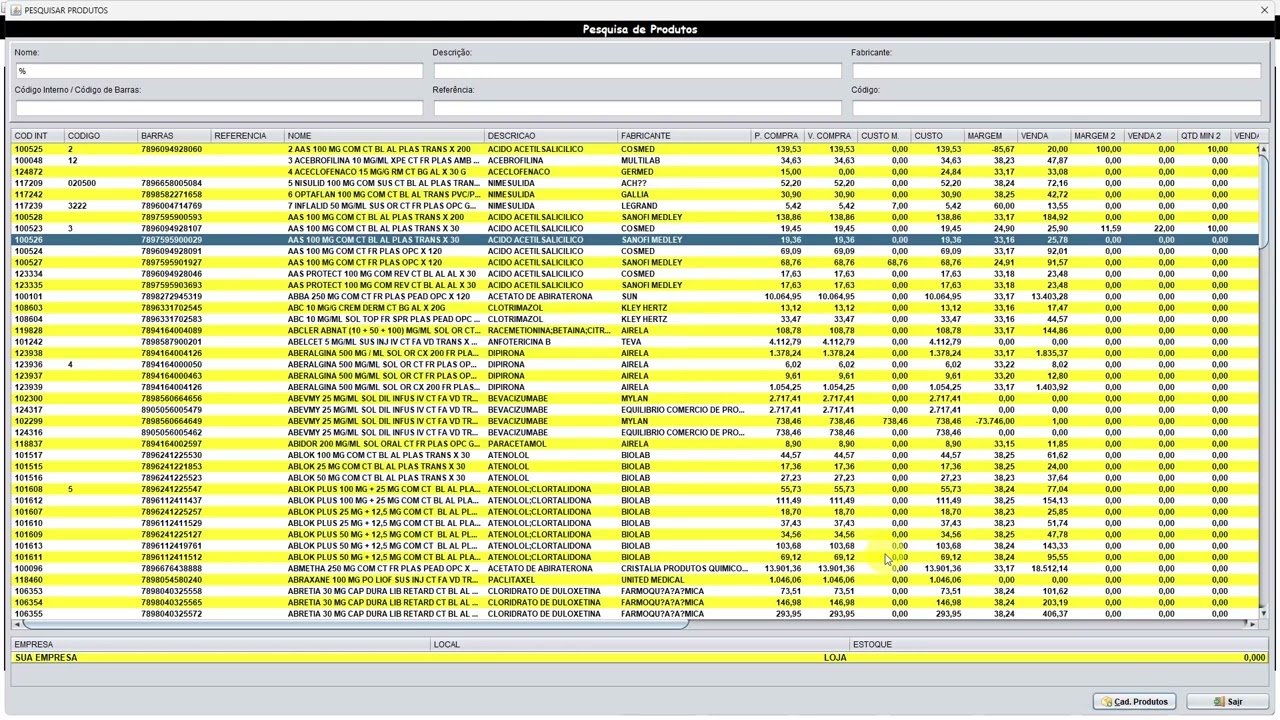This screenshot has width=1280, height=720.
Task: Click the PACLITAXEL description cell
Action: click(551, 580)
